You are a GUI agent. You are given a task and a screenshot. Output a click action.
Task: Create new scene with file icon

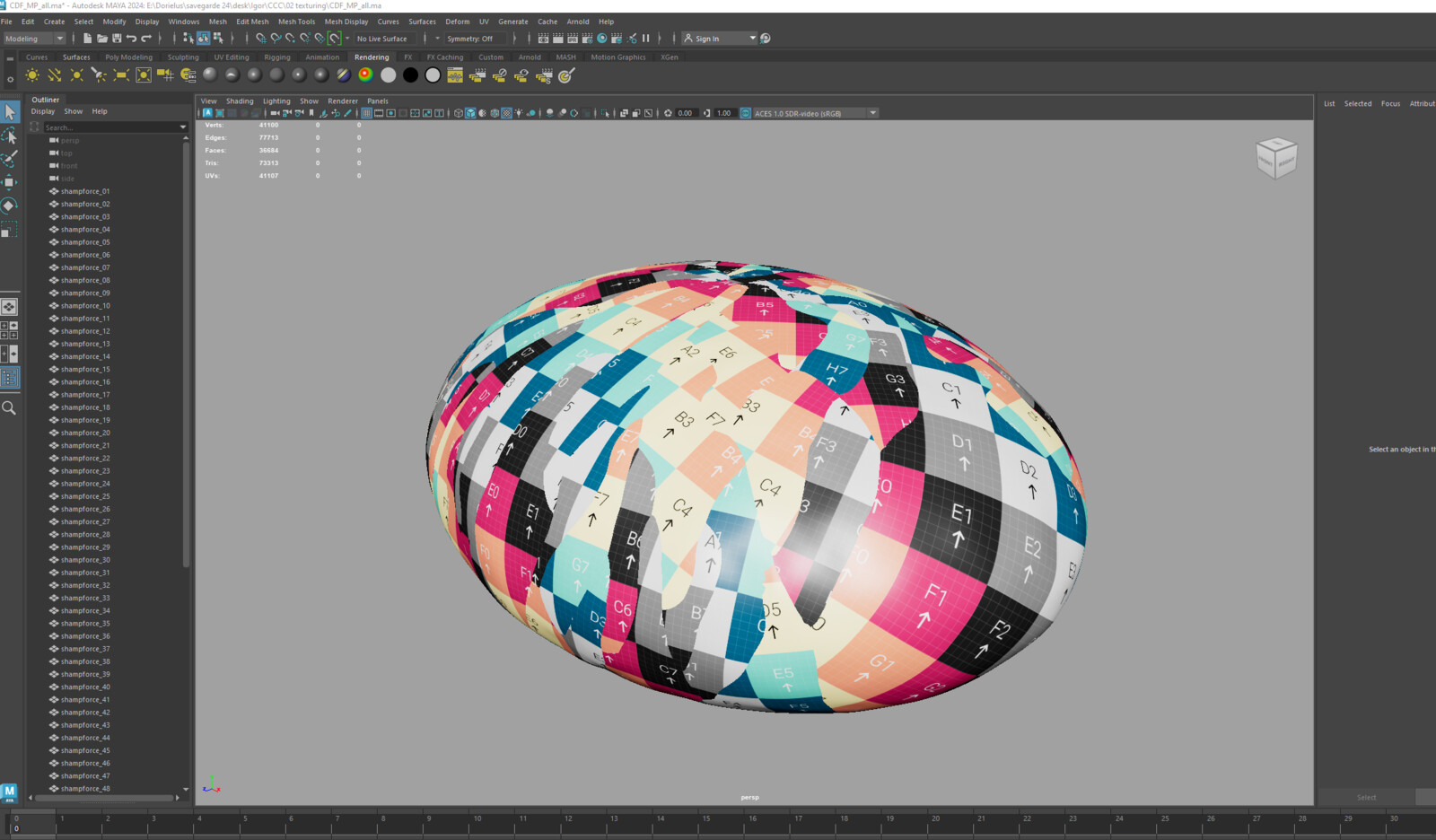point(87,39)
